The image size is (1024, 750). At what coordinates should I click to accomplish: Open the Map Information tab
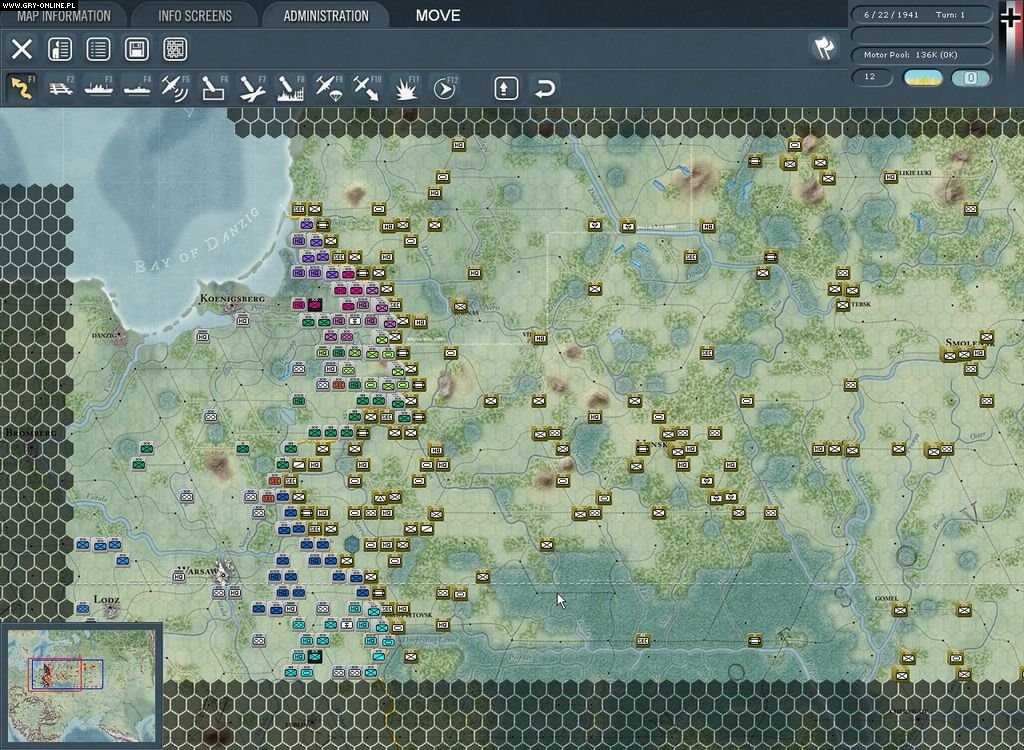(63, 16)
